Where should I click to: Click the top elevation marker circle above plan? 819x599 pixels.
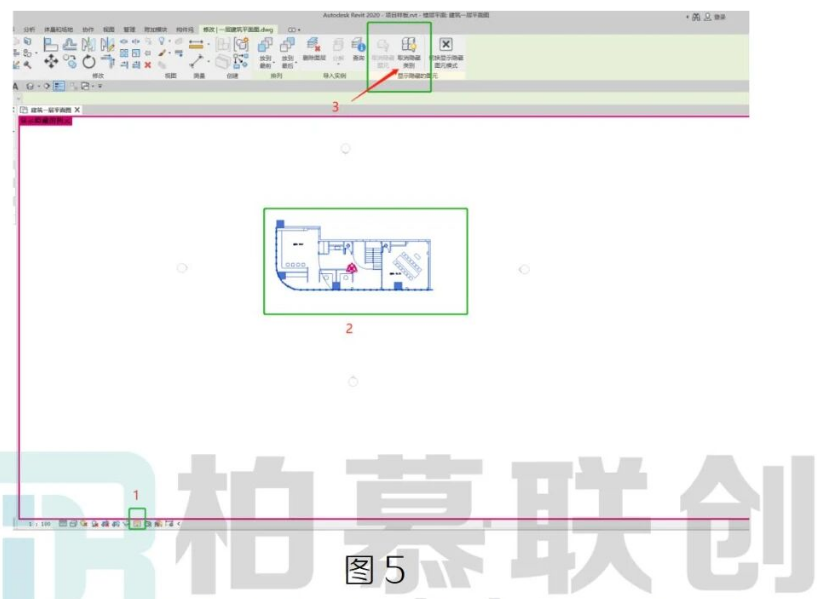[x=345, y=148]
